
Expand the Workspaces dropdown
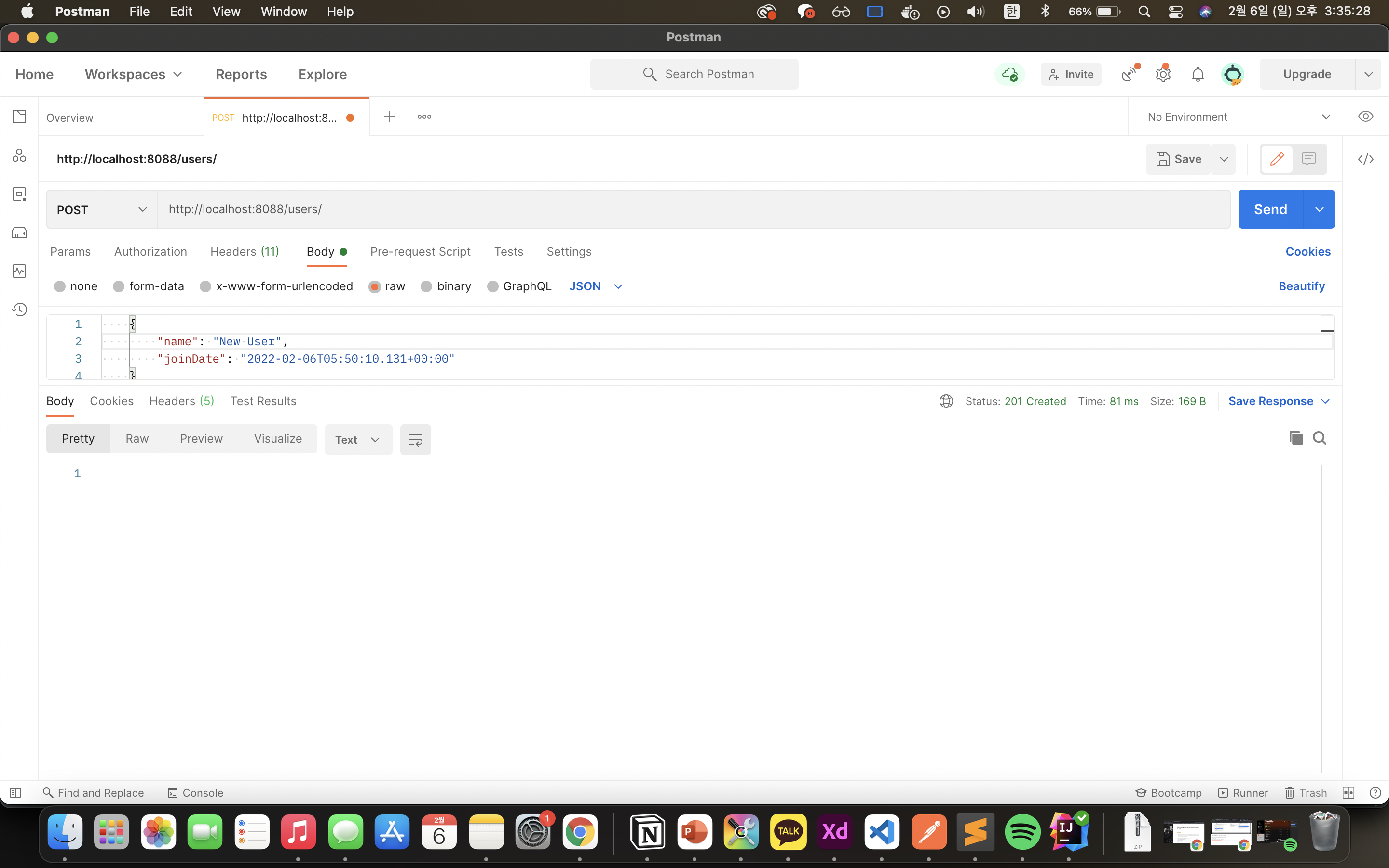pos(133,74)
